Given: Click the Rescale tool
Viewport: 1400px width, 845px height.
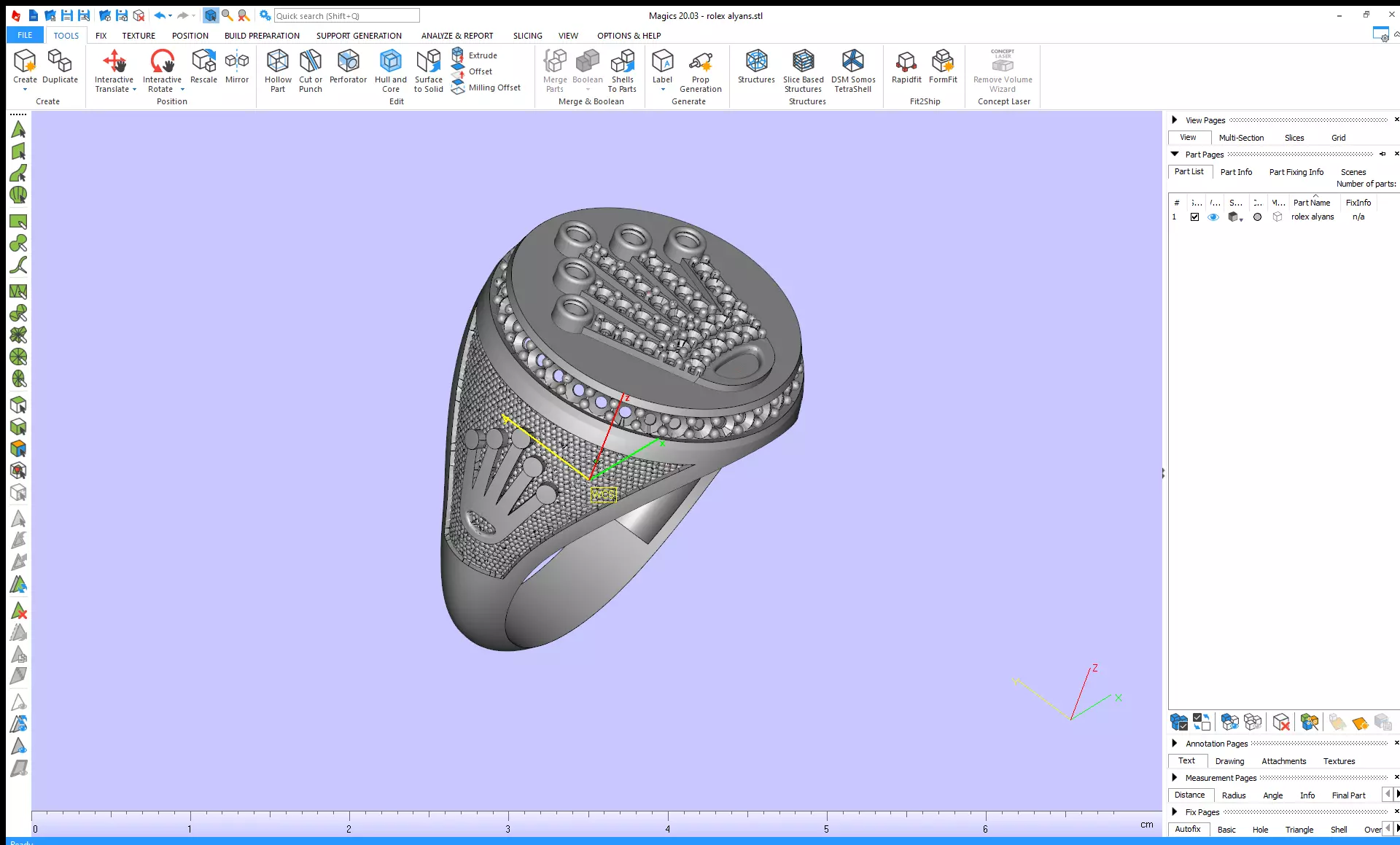Looking at the screenshot, I should click(x=203, y=67).
